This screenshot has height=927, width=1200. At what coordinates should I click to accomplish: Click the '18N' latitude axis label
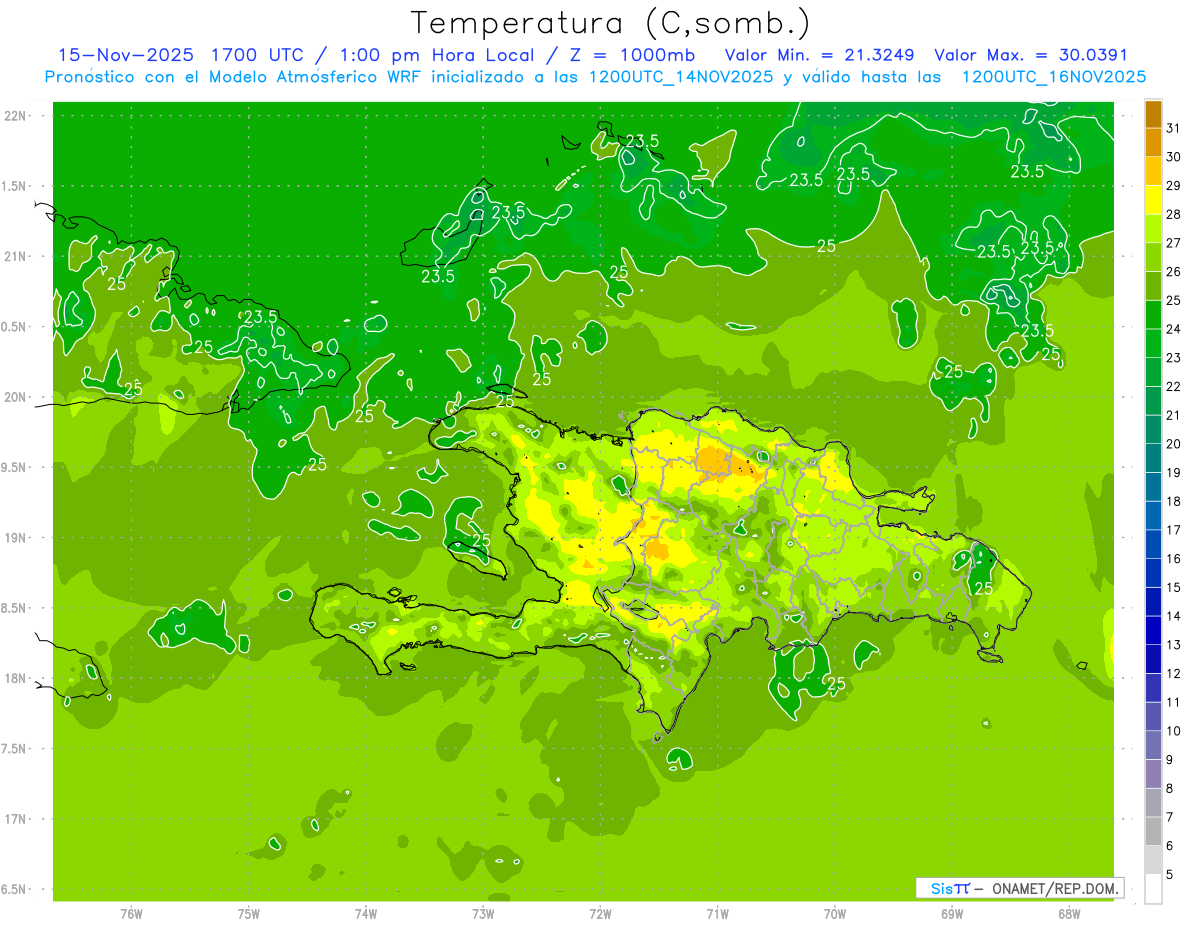click(x=16, y=679)
